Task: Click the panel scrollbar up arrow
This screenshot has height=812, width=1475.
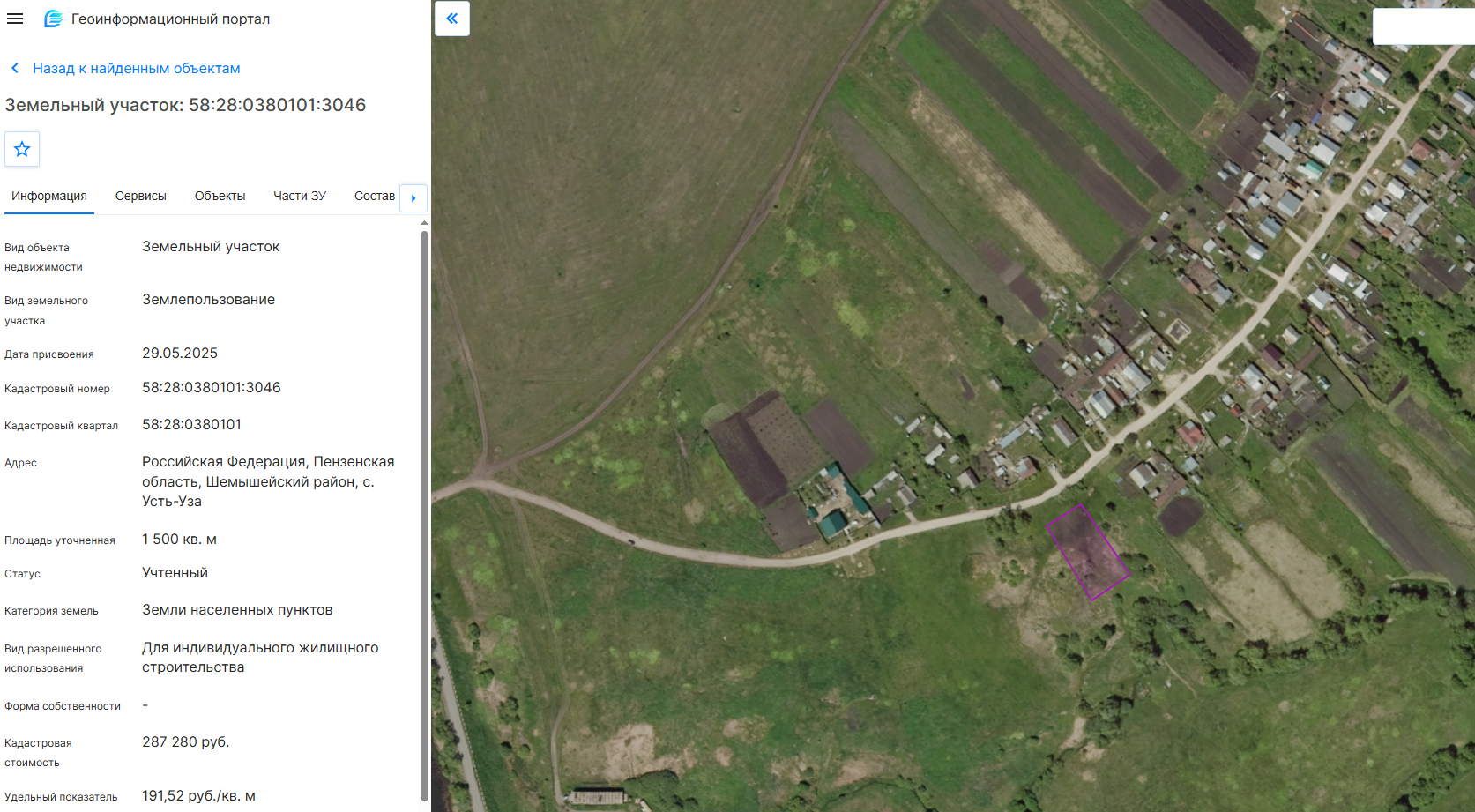Action: tap(424, 223)
